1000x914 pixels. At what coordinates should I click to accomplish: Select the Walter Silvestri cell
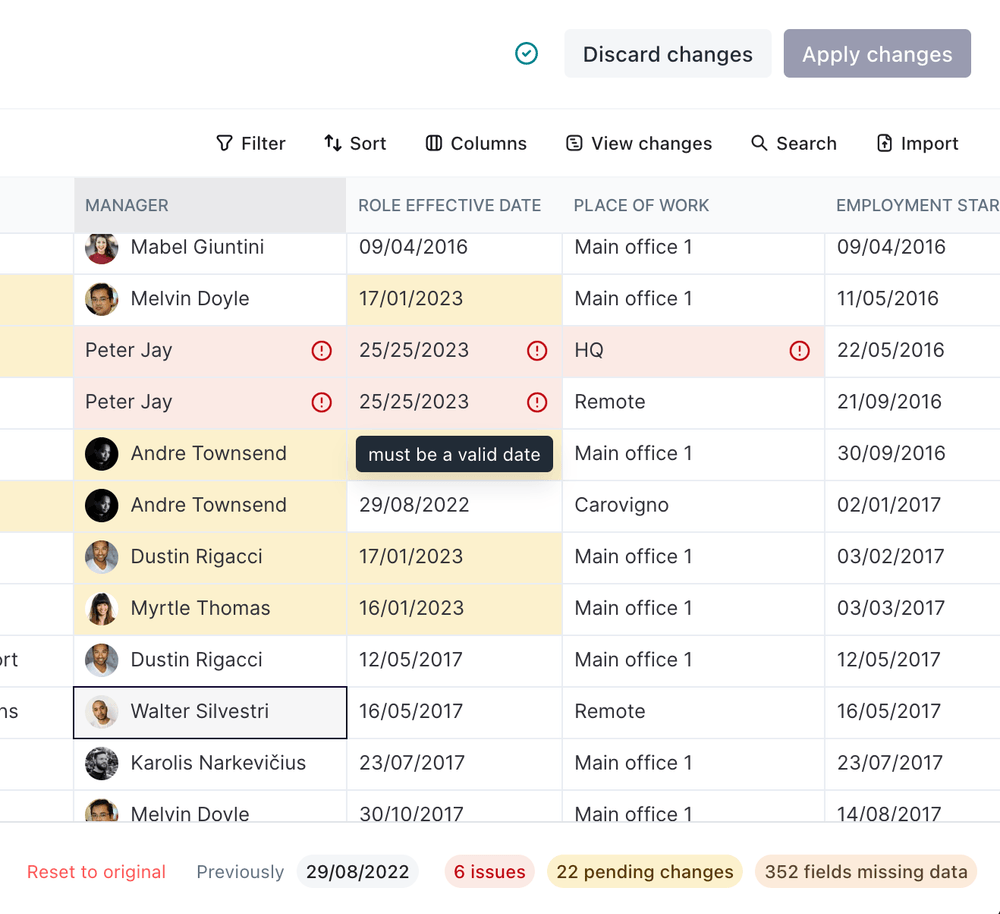[x=209, y=711]
